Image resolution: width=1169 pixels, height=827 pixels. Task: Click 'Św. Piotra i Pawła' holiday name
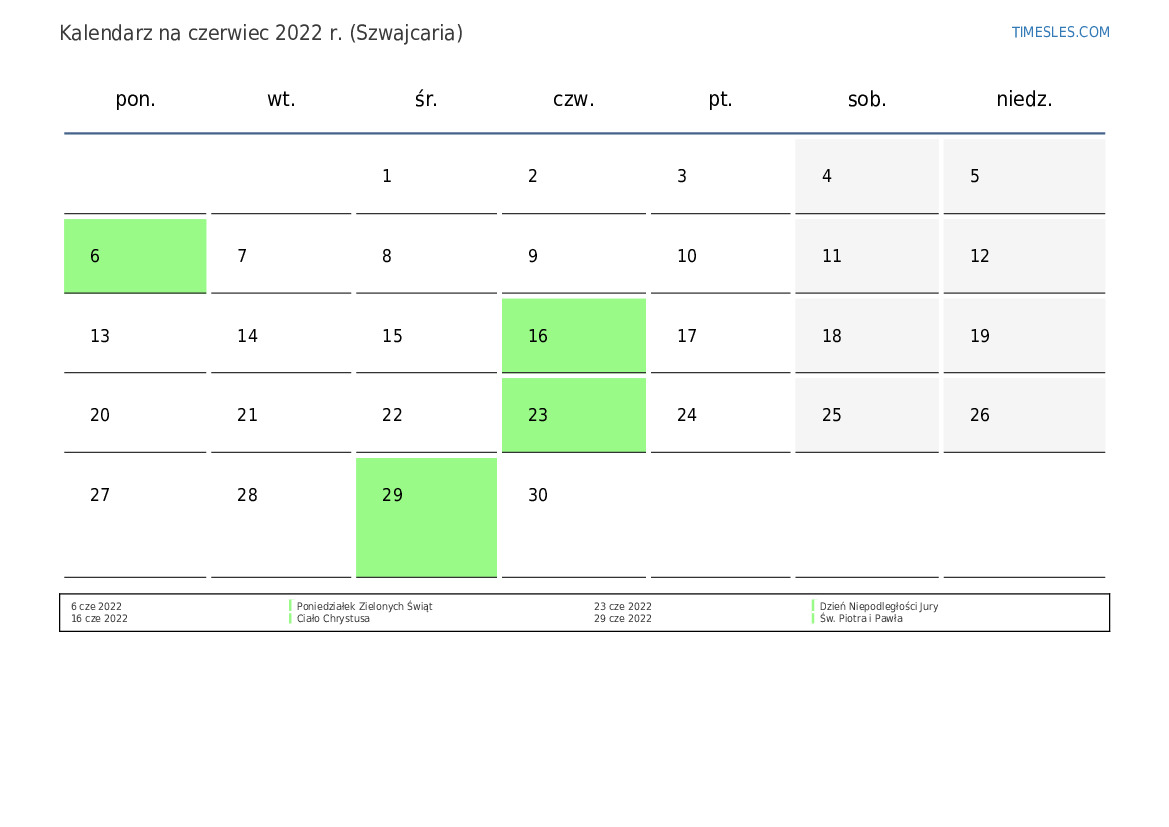point(861,618)
